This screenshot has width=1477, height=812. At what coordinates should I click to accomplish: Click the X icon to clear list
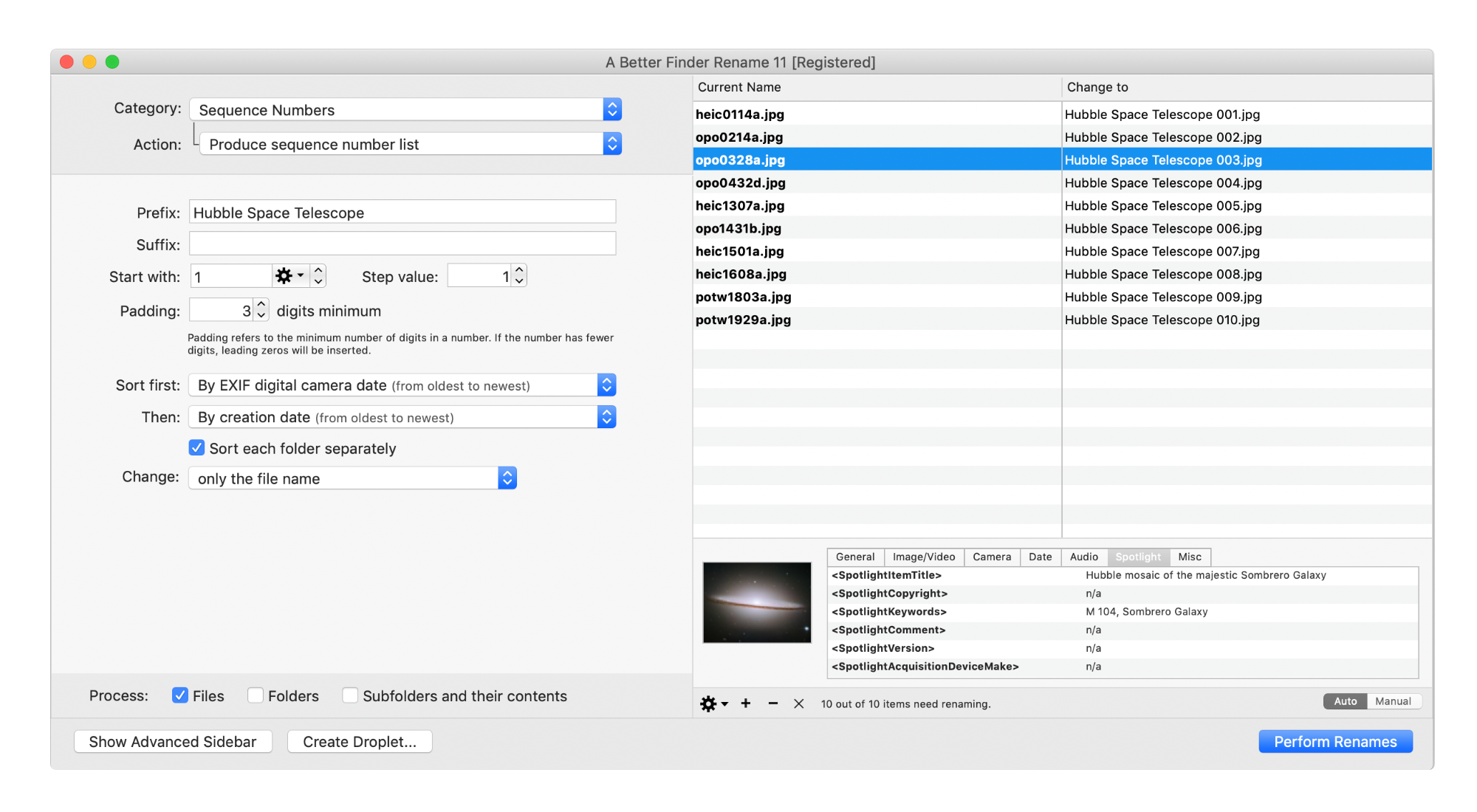(798, 703)
